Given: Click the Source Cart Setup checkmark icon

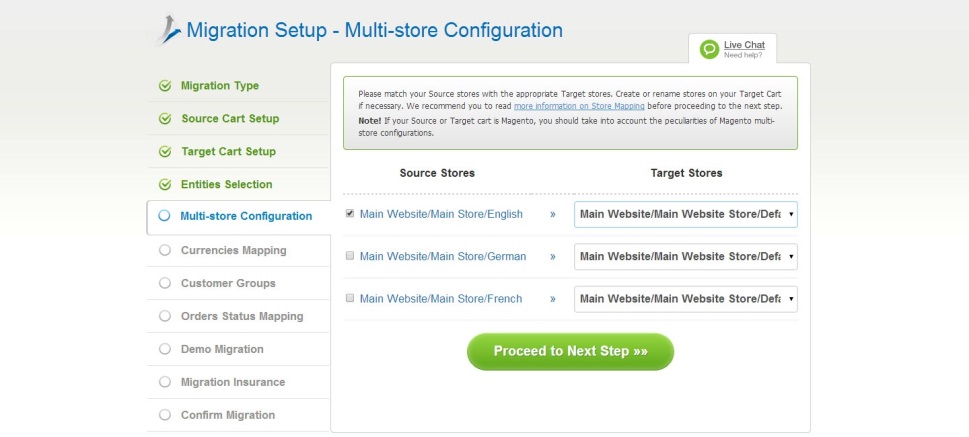Looking at the screenshot, I should [x=165, y=119].
